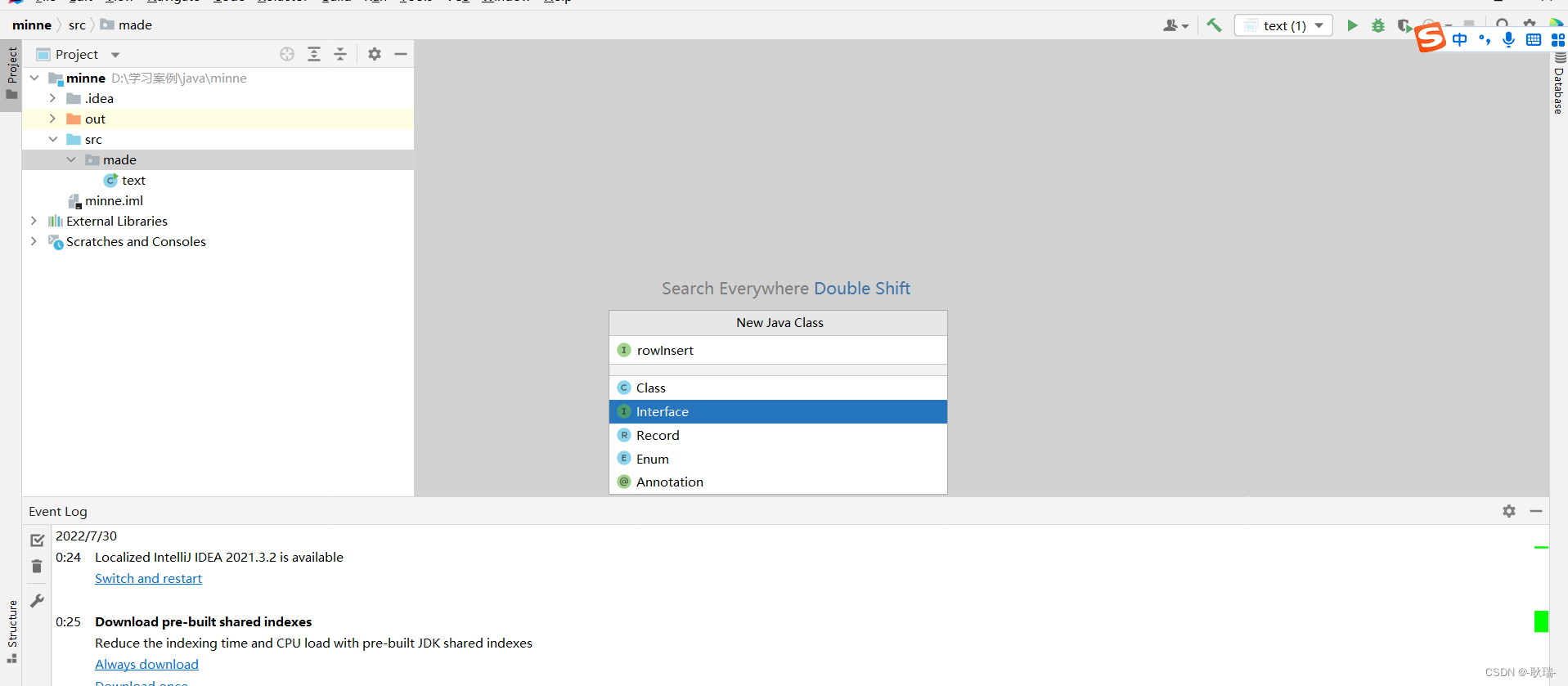
Task: Open the Project view mode dropdown
Action: 115,55
